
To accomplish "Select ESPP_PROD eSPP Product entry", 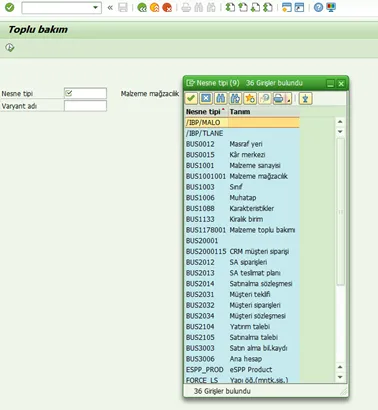I will (242, 370).
